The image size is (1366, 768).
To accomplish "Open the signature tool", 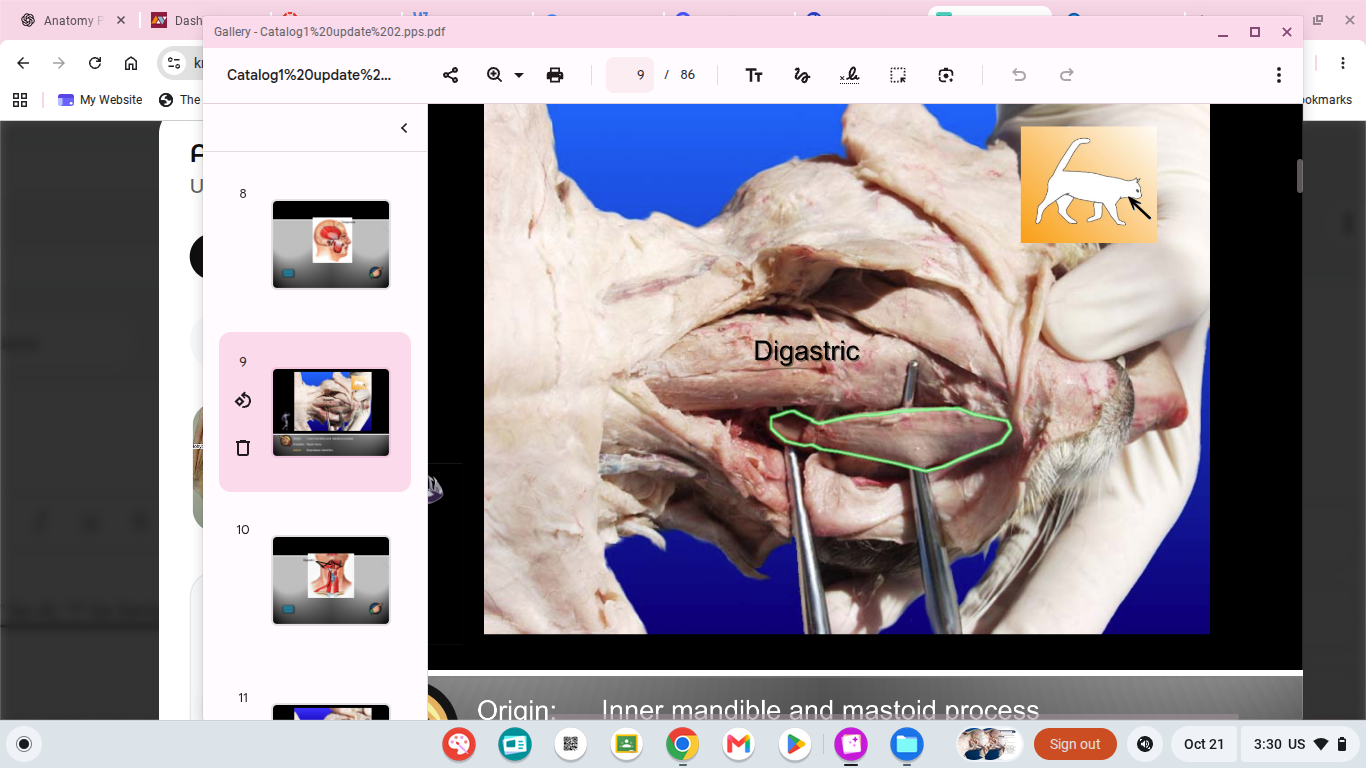I will coord(849,75).
